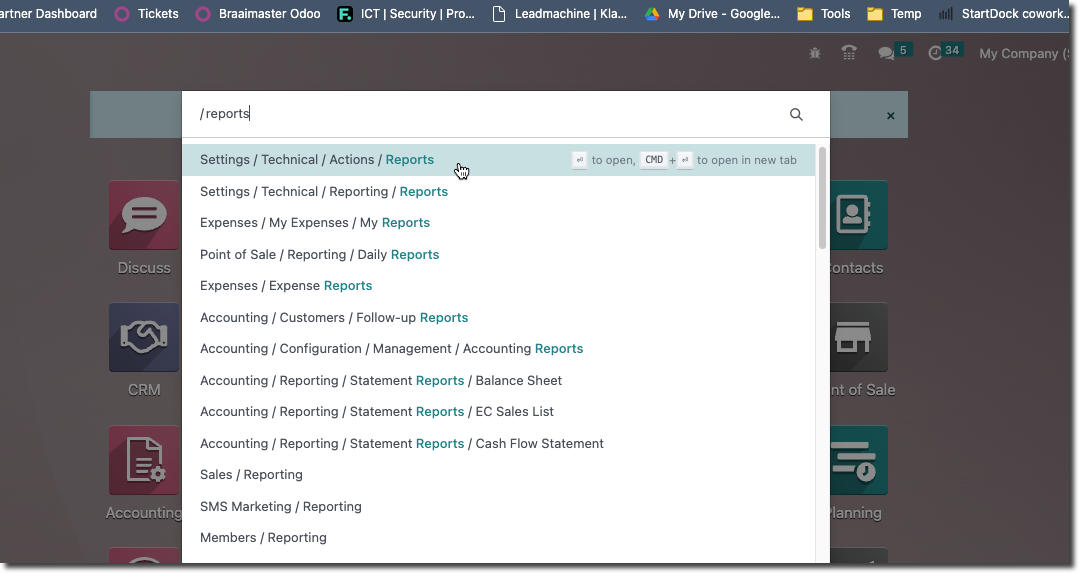Viewport: 1079px width, 573px height.
Task: Open the CRM app icon
Action: click(x=144, y=338)
